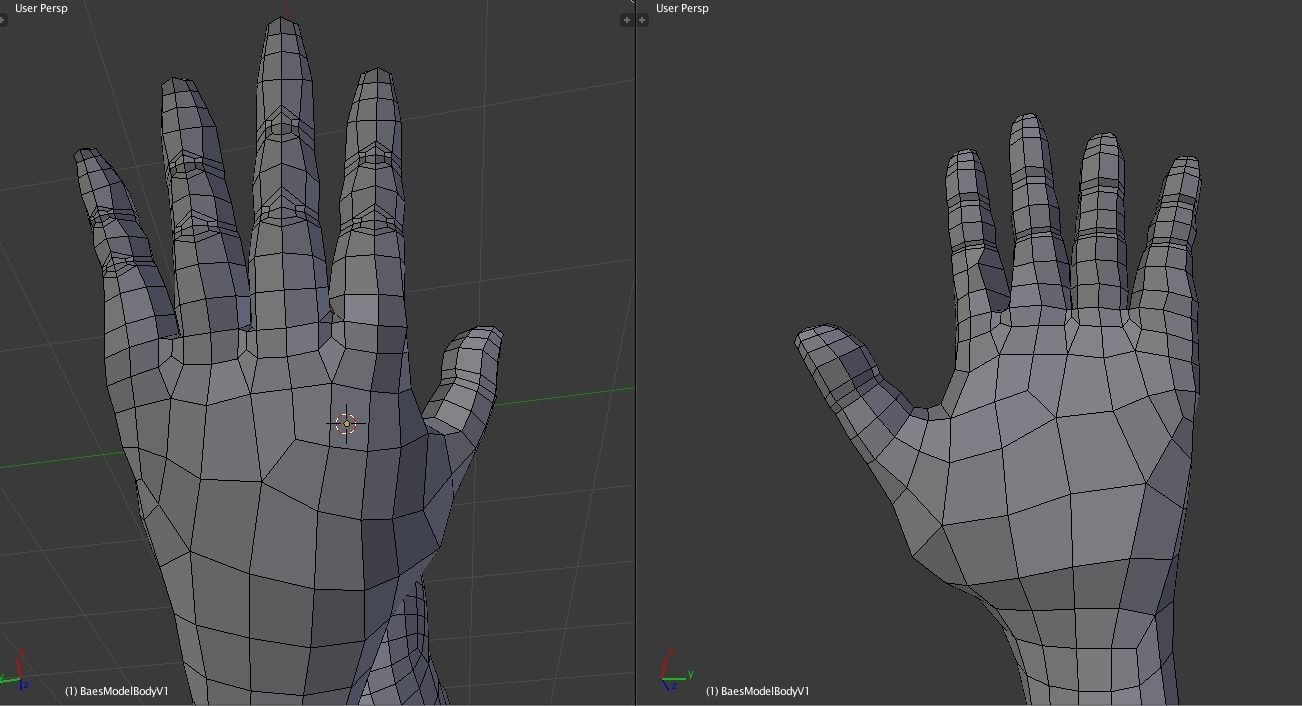Click 'User Persp' label in left viewport

pos(41,8)
